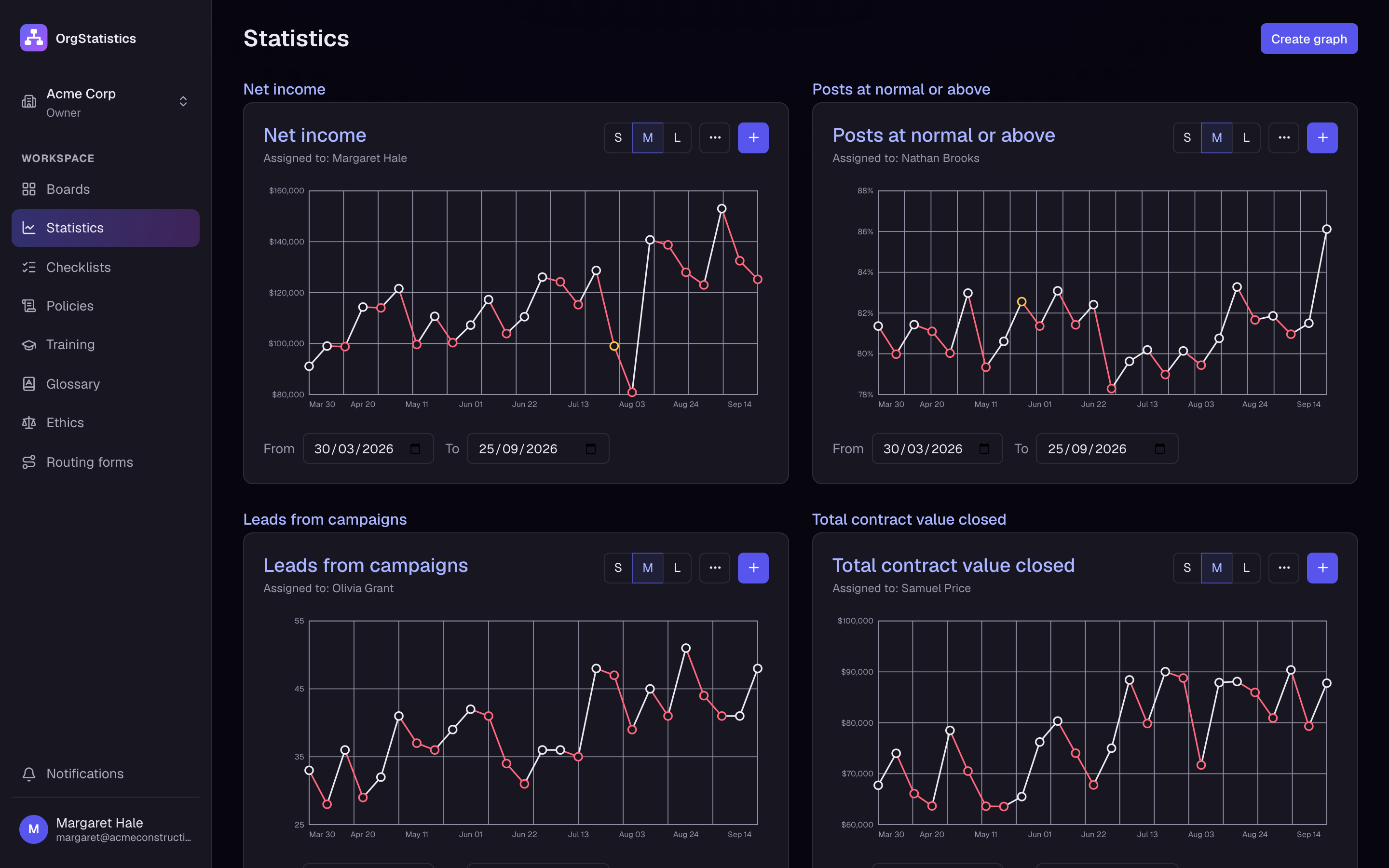Set Total contract value graph to L
The image size is (1389, 868).
point(1246,568)
